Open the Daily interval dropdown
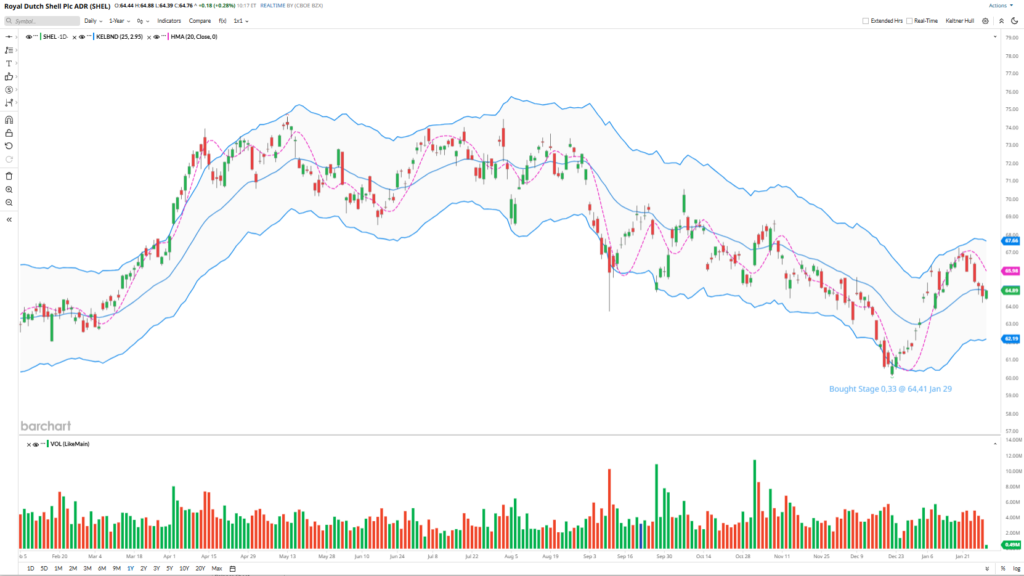This screenshot has width=1024, height=576. pos(92,20)
